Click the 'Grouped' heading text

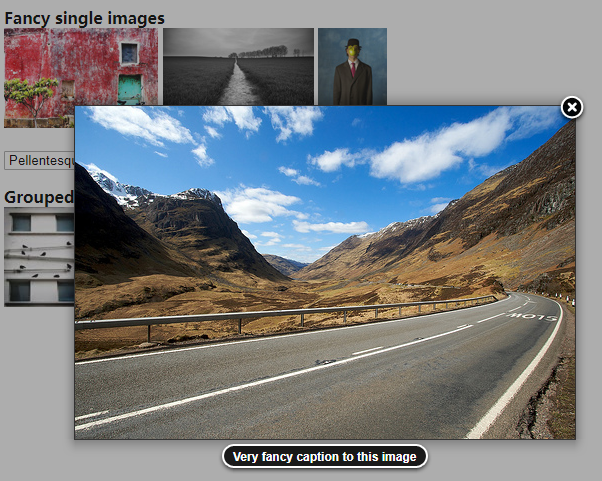tap(38, 197)
